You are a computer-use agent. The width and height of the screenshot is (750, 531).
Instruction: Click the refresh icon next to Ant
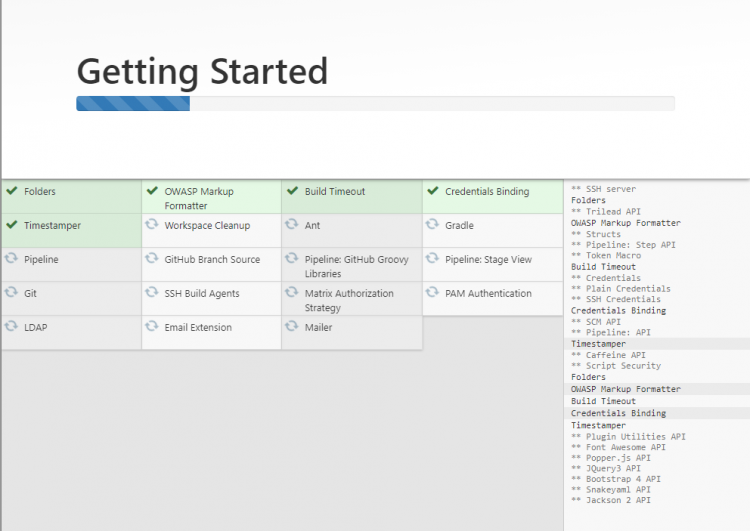point(292,224)
